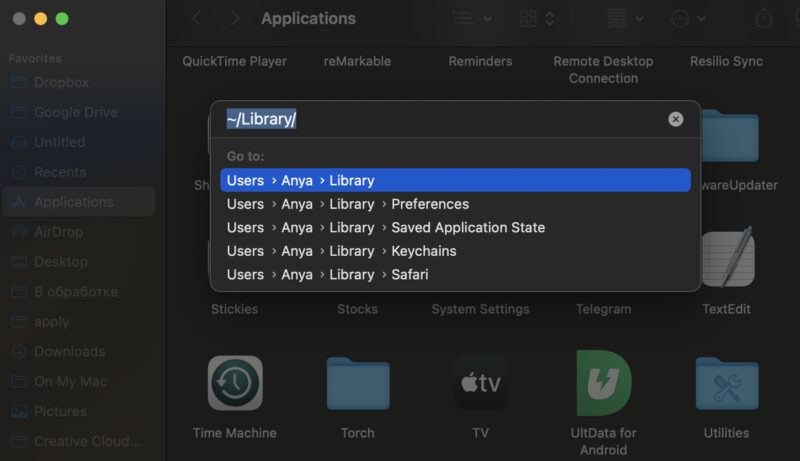Image resolution: width=800 pixels, height=461 pixels.
Task: Click into the ~/Library/ path input field
Action: (x=444, y=119)
